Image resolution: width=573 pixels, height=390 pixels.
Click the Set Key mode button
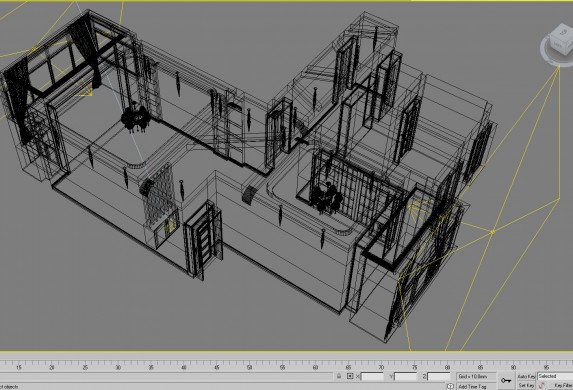(x=526, y=385)
